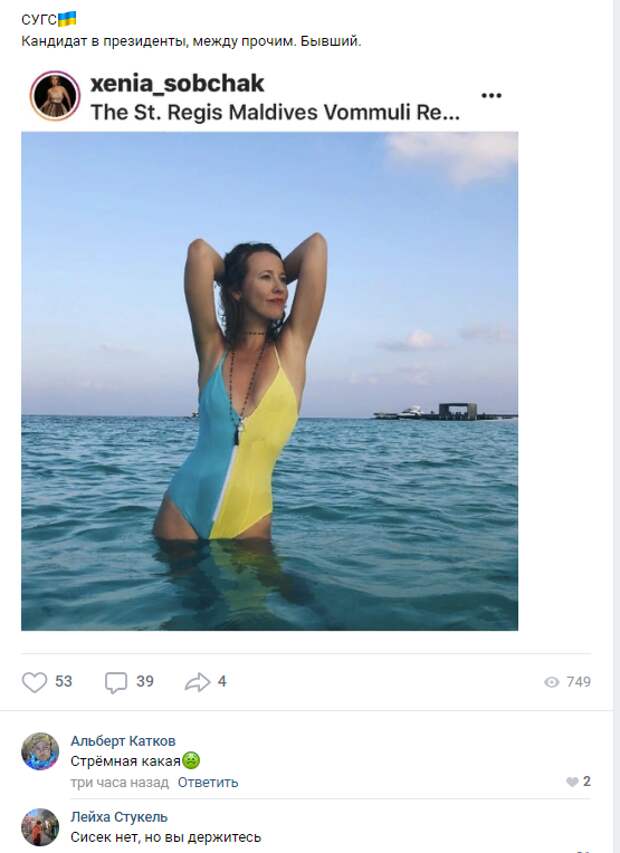Click the comment count 39
The image size is (620, 853).
tap(145, 681)
